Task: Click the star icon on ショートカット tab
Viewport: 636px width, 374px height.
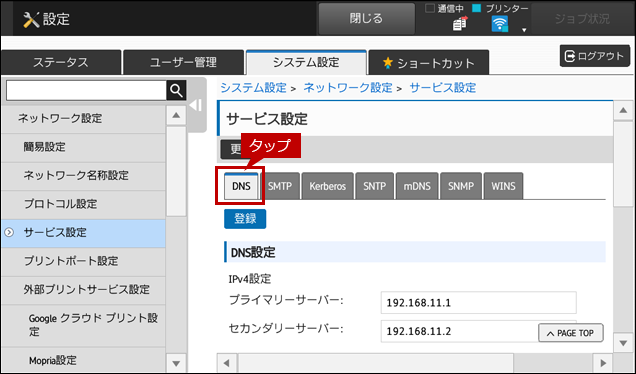Action: click(388, 62)
